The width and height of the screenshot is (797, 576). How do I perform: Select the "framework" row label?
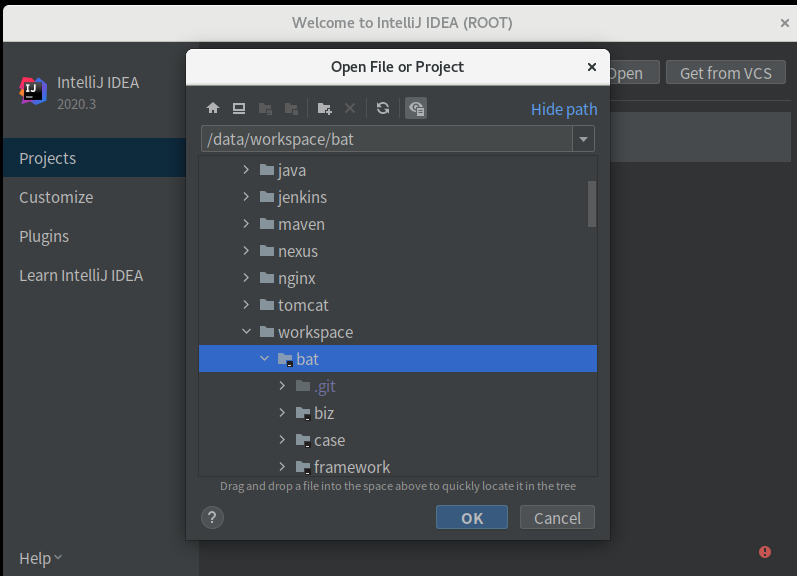tap(352, 467)
